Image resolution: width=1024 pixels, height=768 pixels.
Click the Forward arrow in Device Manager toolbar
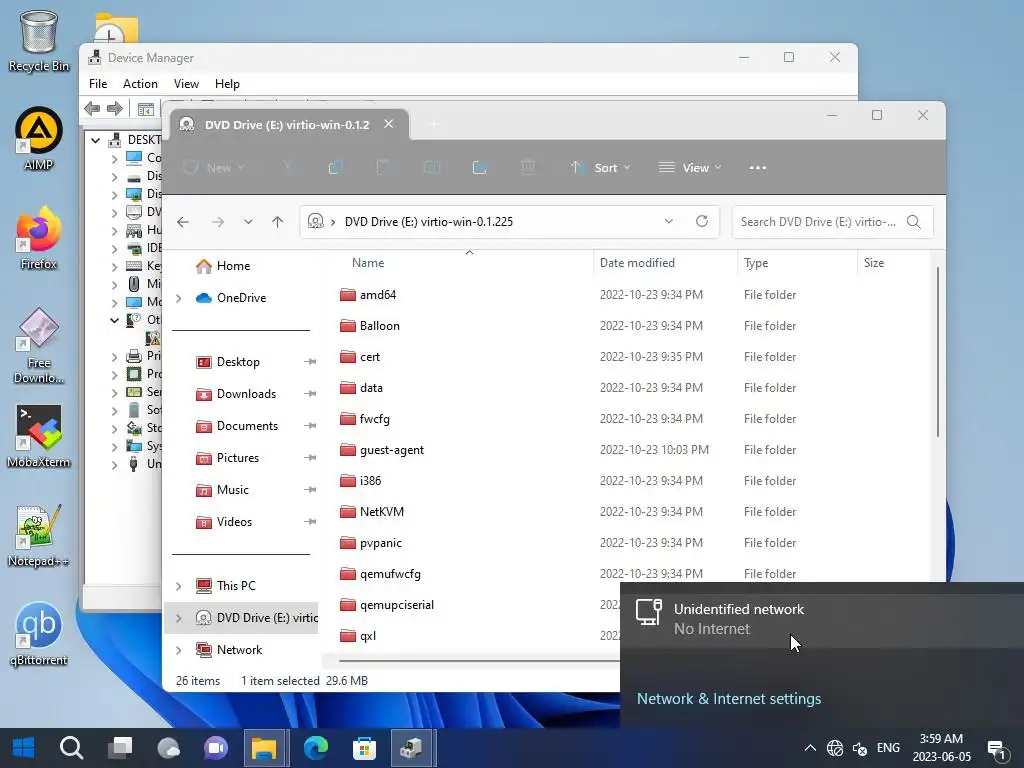coord(115,108)
